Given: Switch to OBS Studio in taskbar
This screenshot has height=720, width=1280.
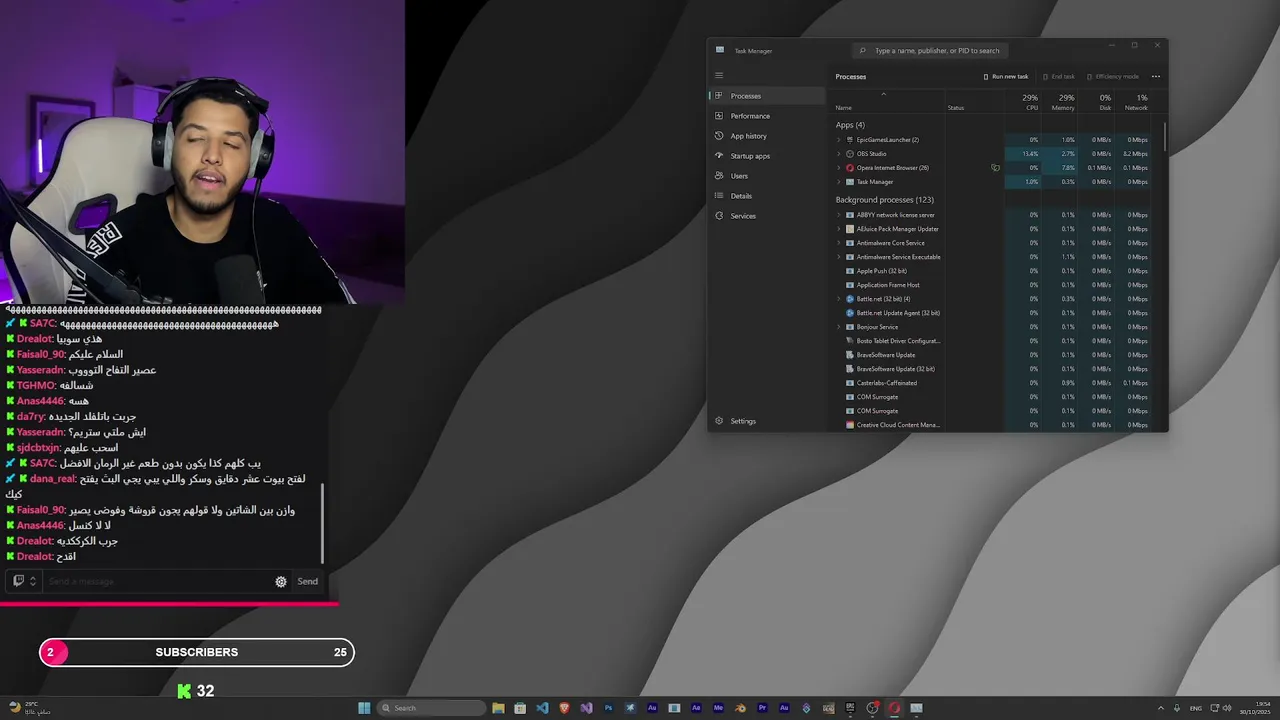Looking at the screenshot, I should click(x=872, y=708).
